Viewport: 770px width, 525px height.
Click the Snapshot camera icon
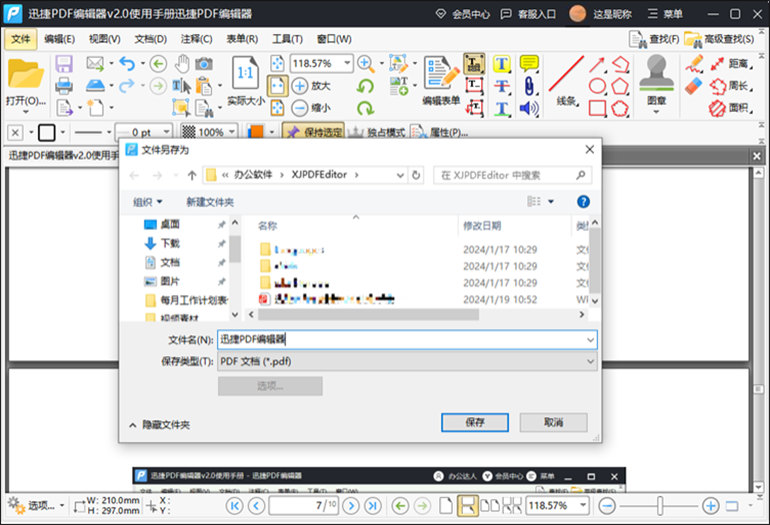coord(204,64)
